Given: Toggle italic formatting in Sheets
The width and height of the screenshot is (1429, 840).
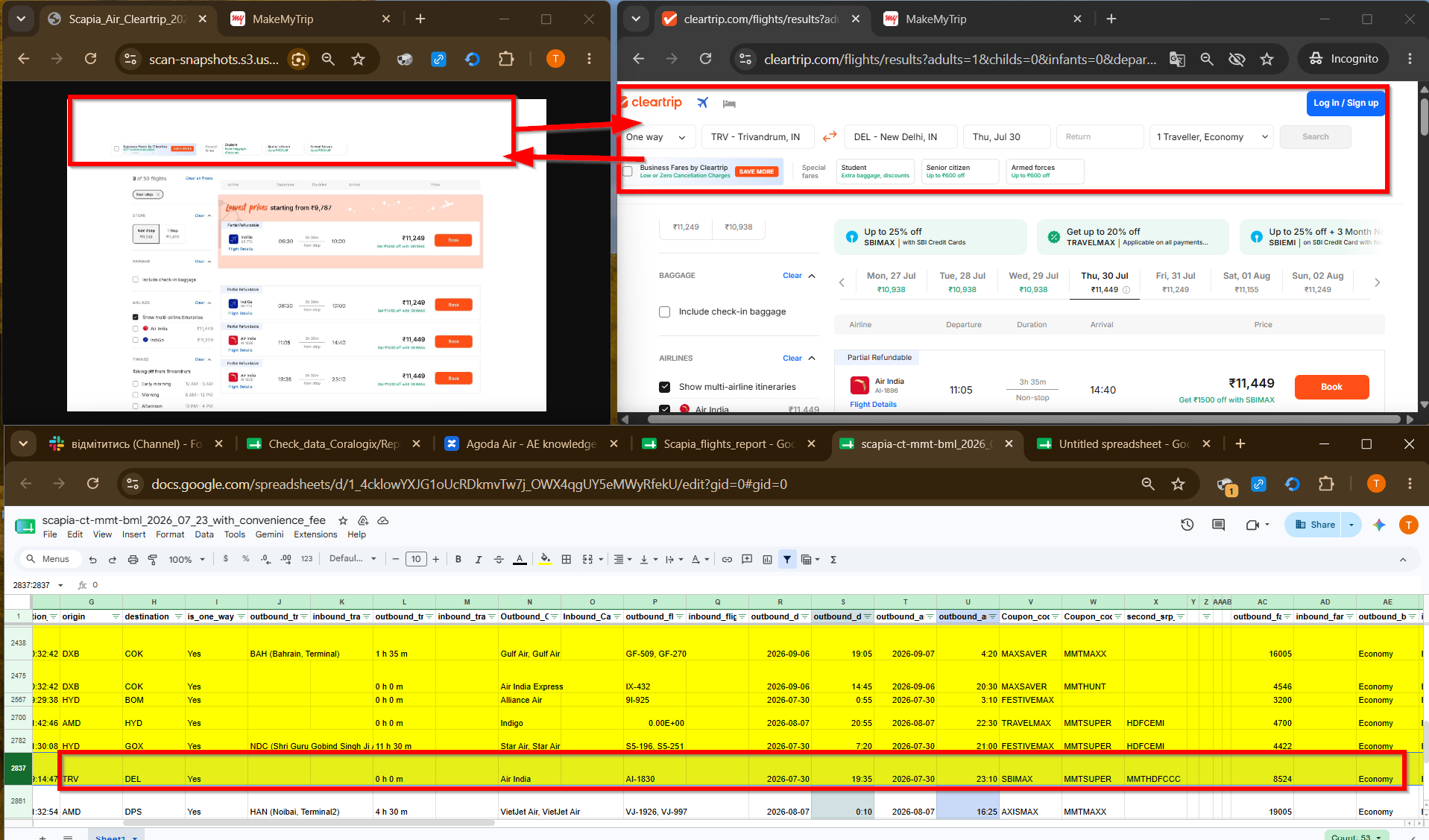Looking at the screenshot, I should click(x=479, y=559).
